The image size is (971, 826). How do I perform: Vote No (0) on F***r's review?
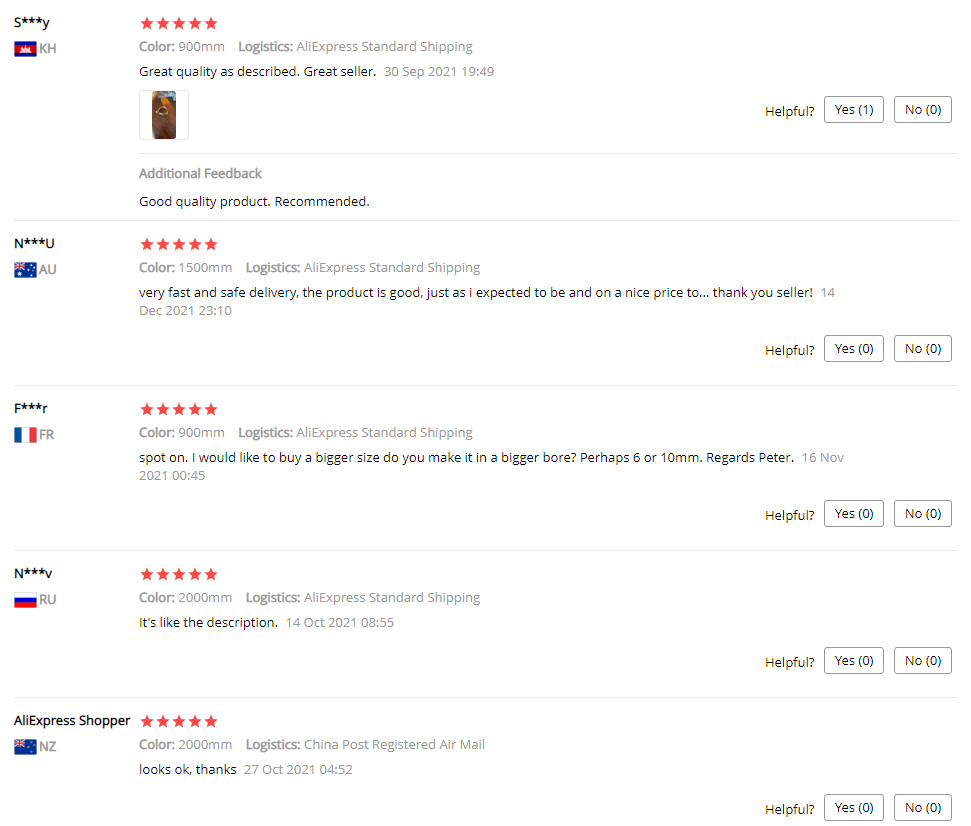[x=922, y=513]
